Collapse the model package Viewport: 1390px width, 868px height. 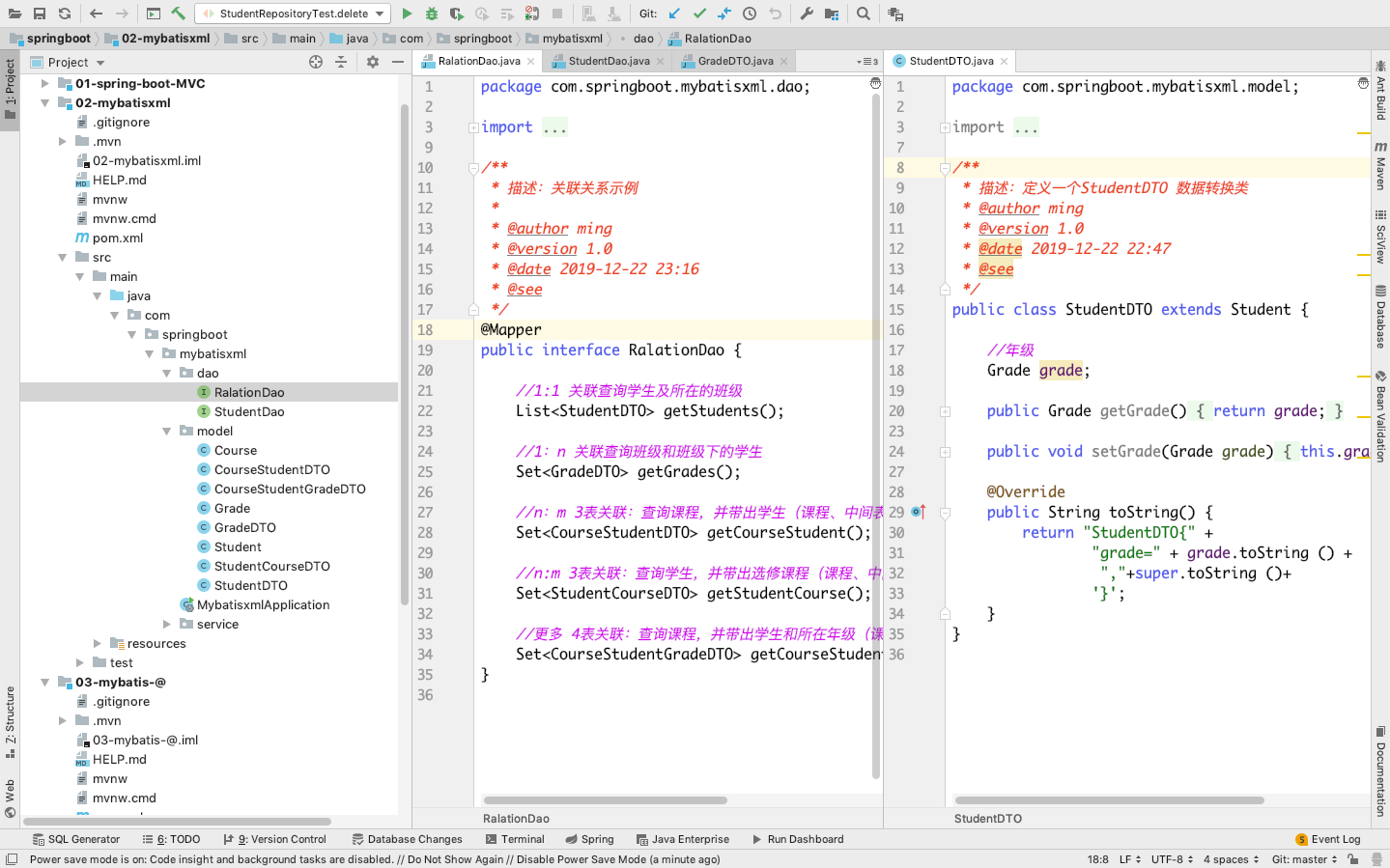[x=166, y=432]
